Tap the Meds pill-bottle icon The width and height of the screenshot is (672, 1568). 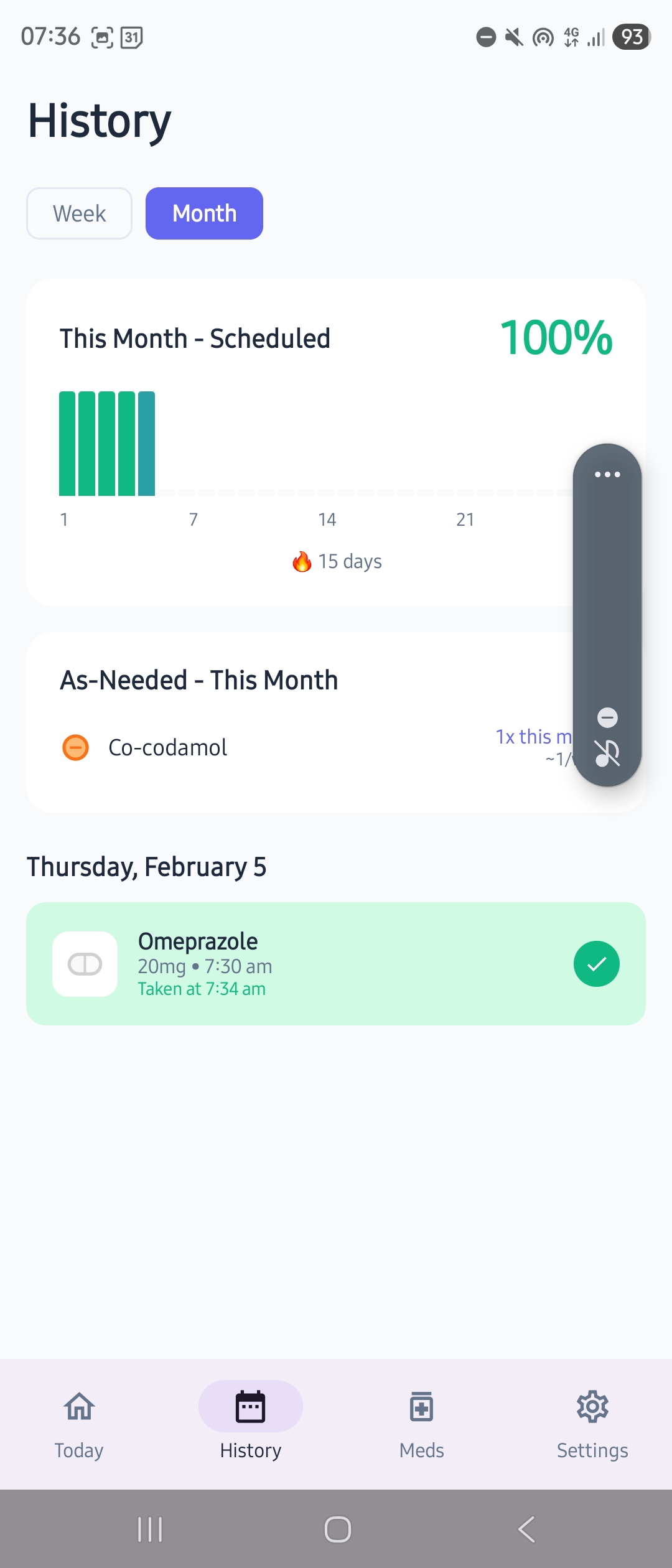pos(421,1406)
